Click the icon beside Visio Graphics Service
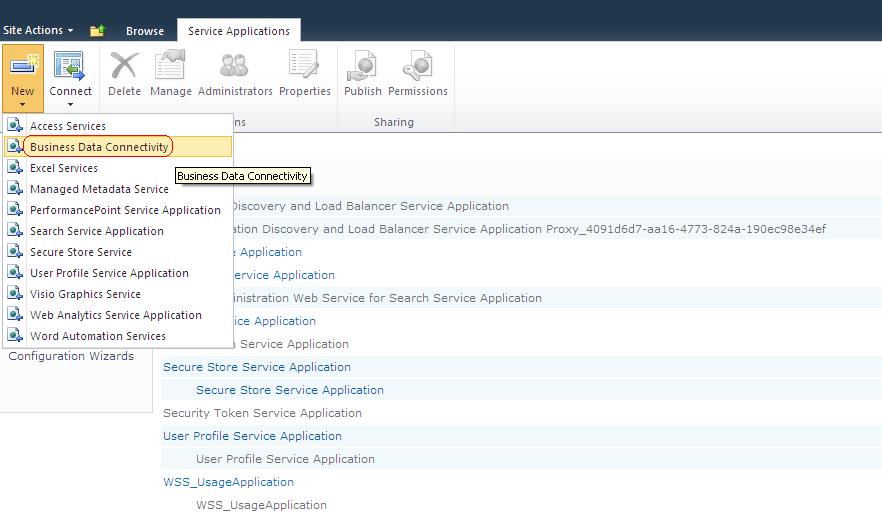The height and width of the screenshot is (528, 882). (15, 293)
